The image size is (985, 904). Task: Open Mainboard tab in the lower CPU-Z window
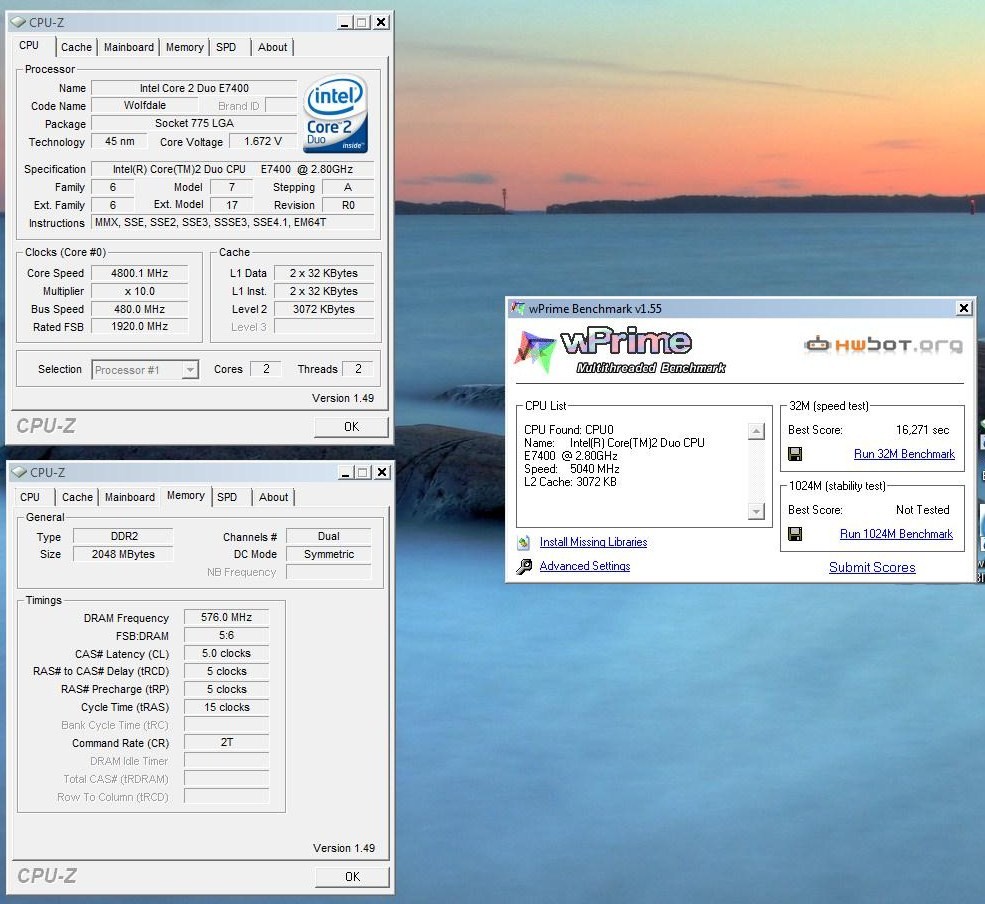point(130,497)
